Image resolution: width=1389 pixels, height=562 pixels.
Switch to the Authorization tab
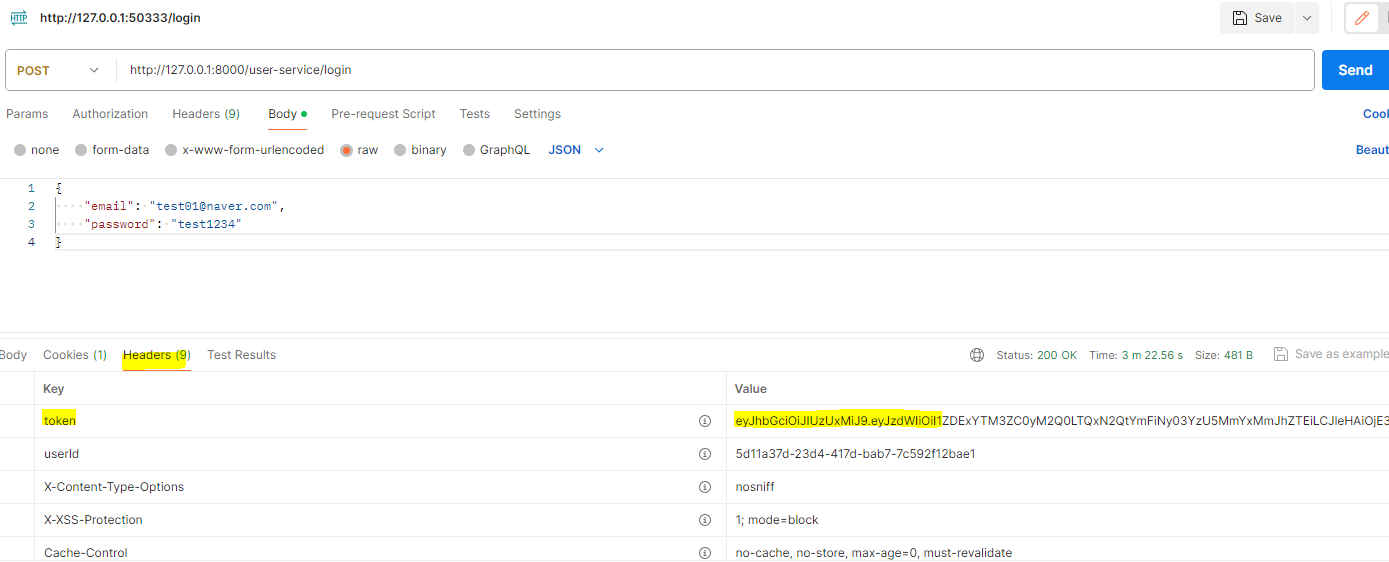pyautogui.click(x=110, y=114)
